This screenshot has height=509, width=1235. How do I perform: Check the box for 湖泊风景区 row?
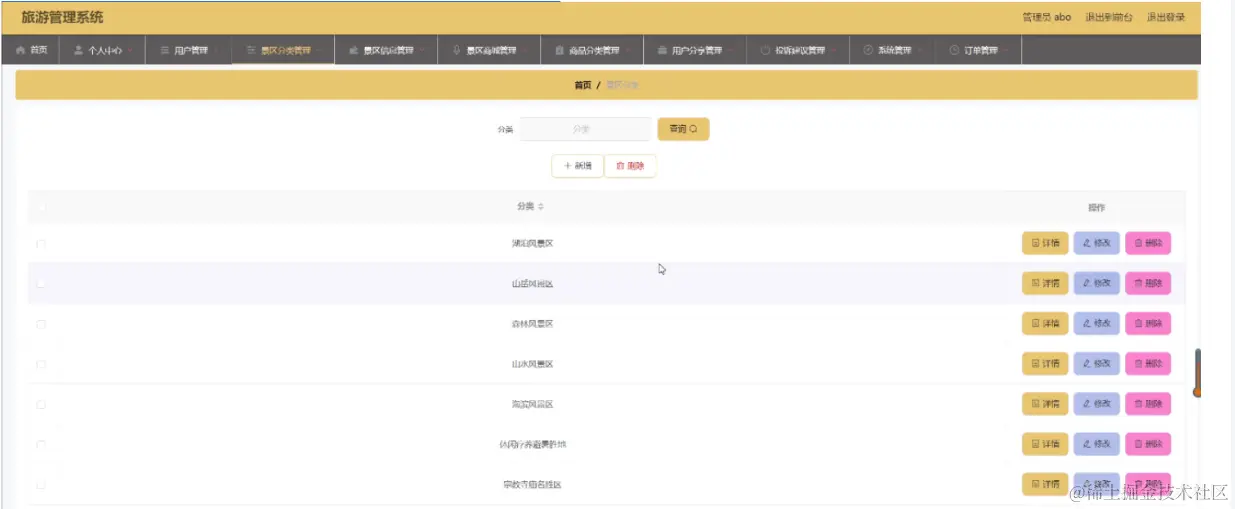coord(41,243)
